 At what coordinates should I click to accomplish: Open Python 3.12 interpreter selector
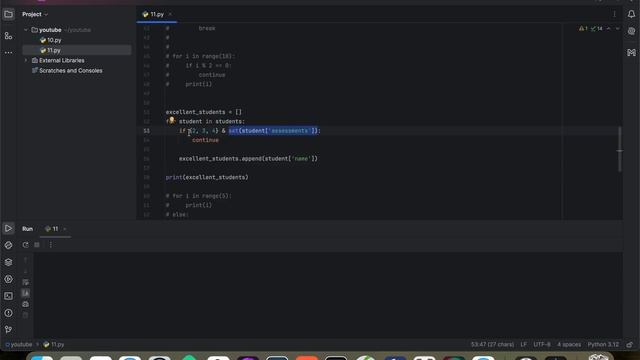(603, 344)
